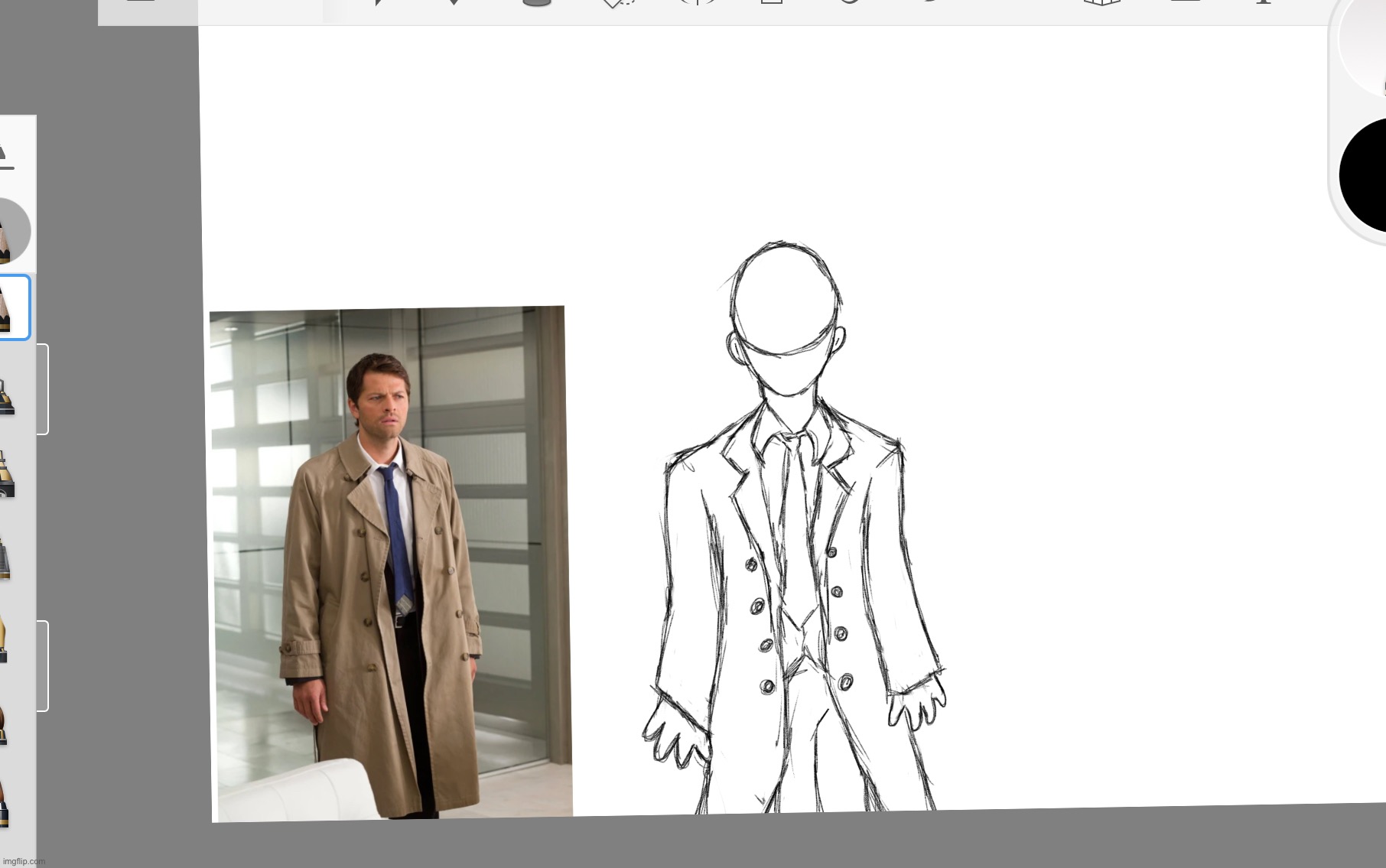Choose the cylinder-shaped fill tool in toolbar
Image resolution: width=1386 pixels, height=868 pixels.
click(536, 3)
